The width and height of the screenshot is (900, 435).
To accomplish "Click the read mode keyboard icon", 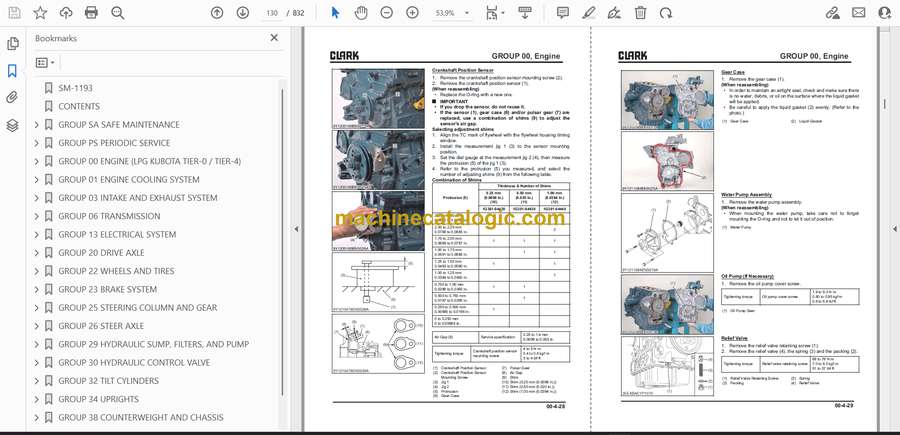I will [x=525, y=13].
